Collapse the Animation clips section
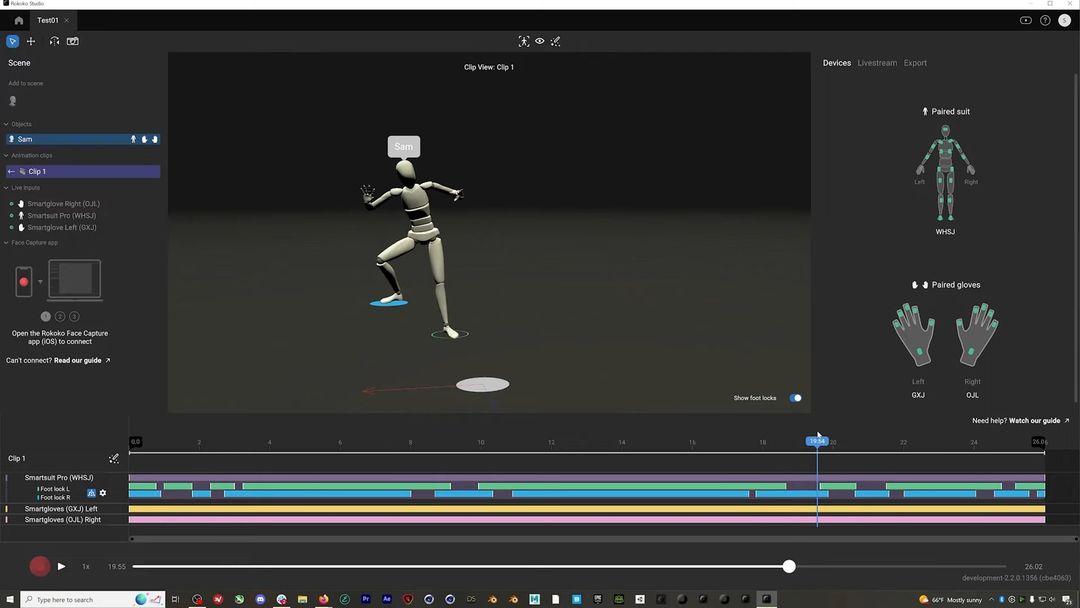The height and width of the screenshot is (608, 1080). [7, 155]
